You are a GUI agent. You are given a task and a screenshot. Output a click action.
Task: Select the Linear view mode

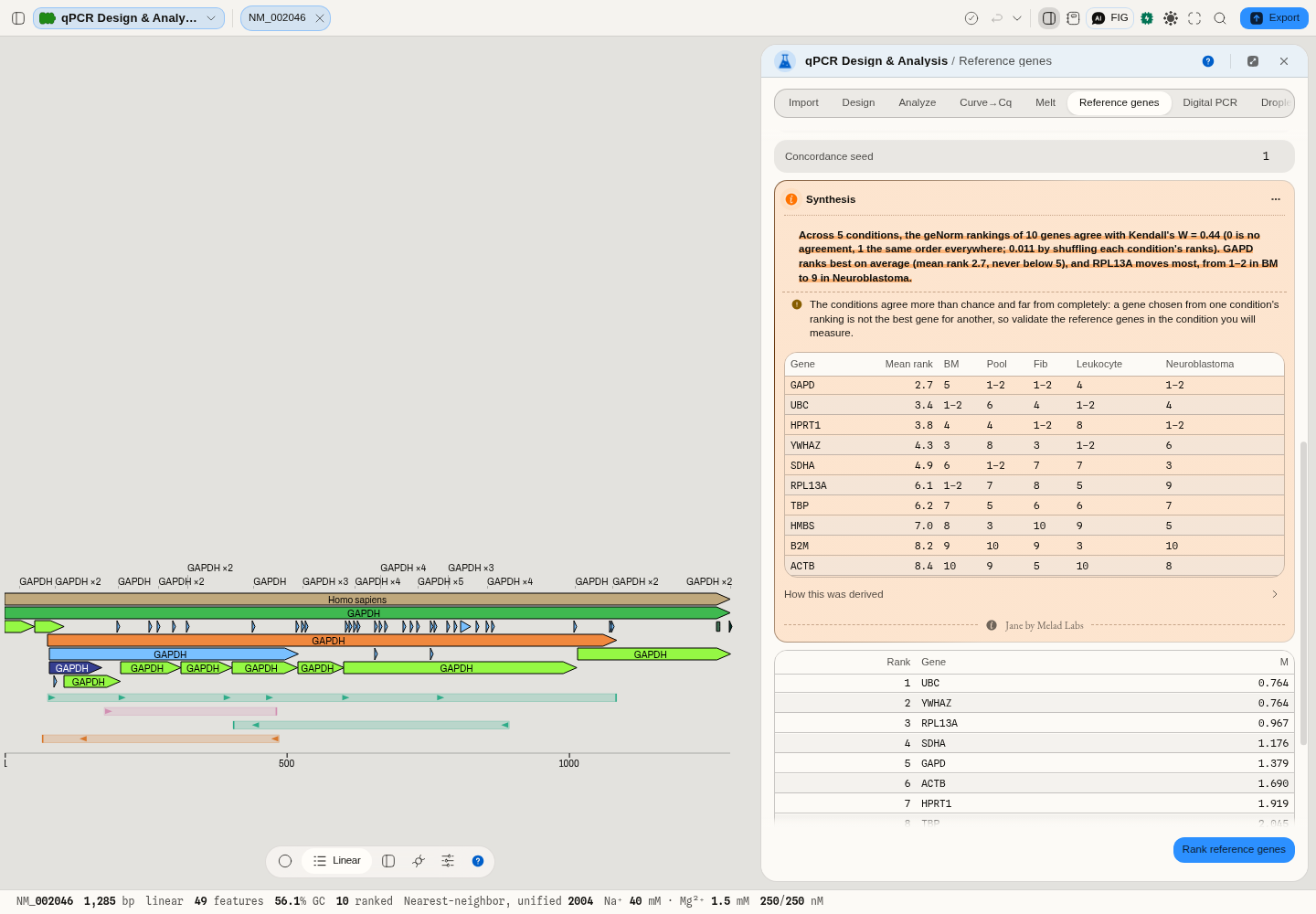[x=337, y=861]
